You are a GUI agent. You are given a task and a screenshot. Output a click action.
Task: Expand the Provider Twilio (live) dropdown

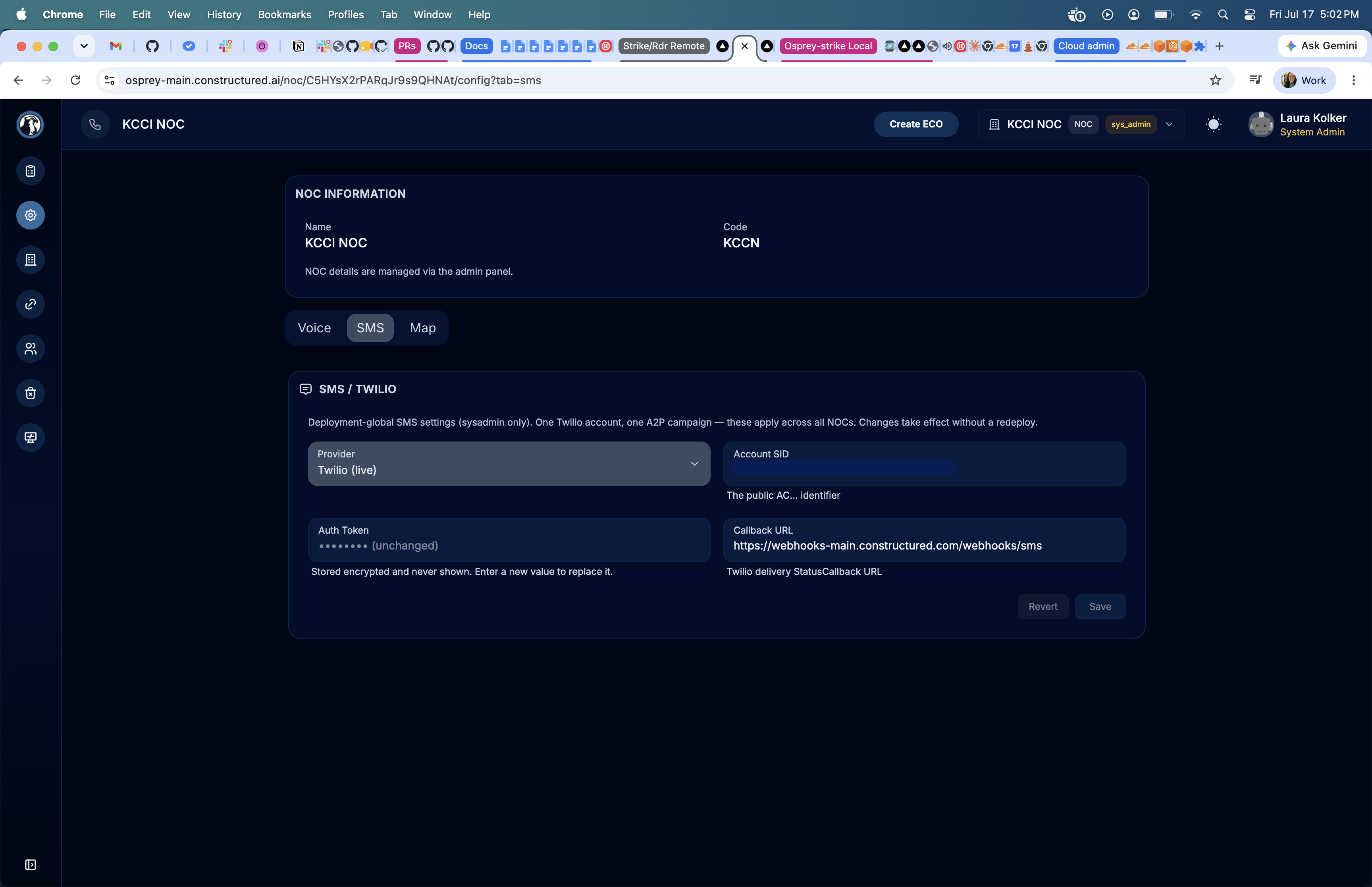(509, 464)
